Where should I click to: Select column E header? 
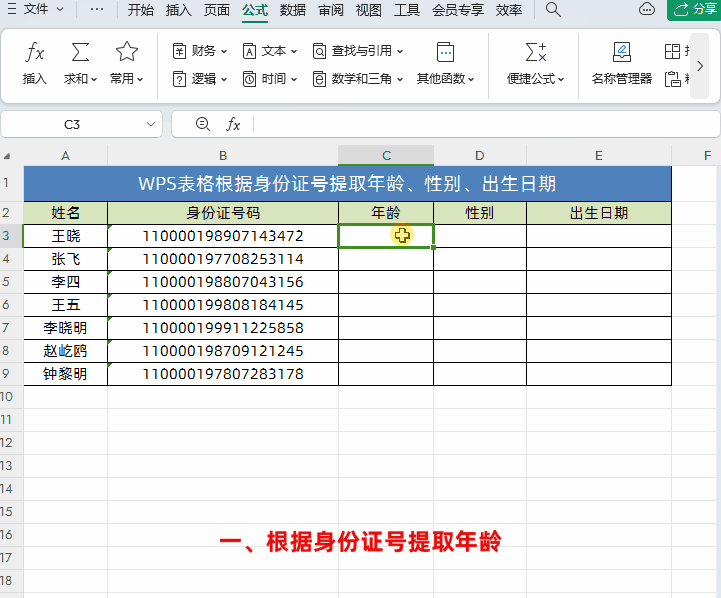[599, 156]
